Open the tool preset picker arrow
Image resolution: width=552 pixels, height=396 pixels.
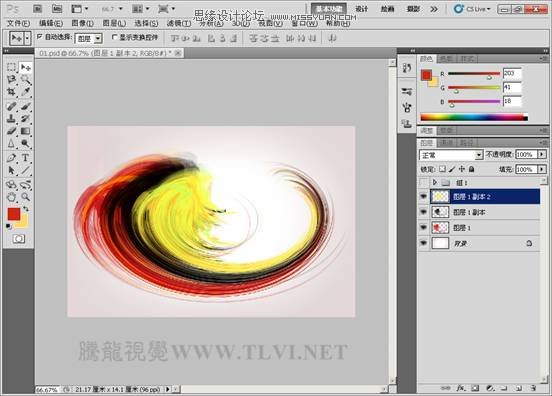point(27,38)
